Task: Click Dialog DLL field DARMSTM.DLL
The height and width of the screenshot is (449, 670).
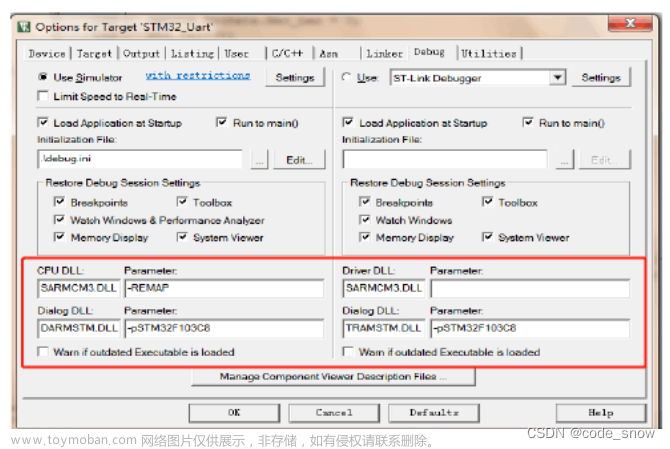Action: (79, 328)
